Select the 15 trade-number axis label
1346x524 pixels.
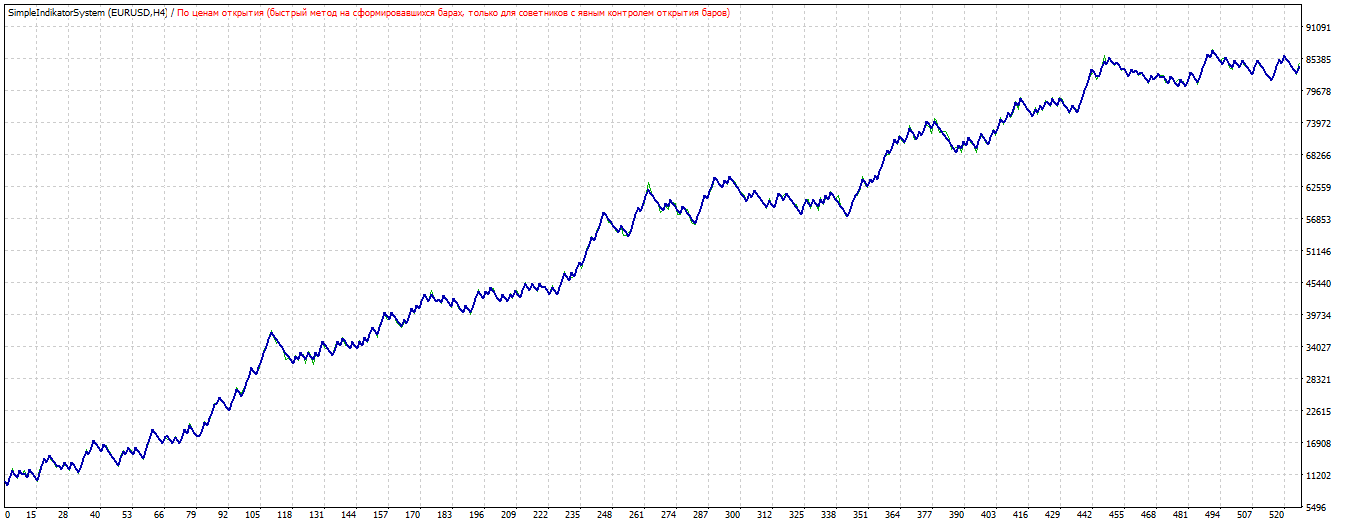click(31, 515)
